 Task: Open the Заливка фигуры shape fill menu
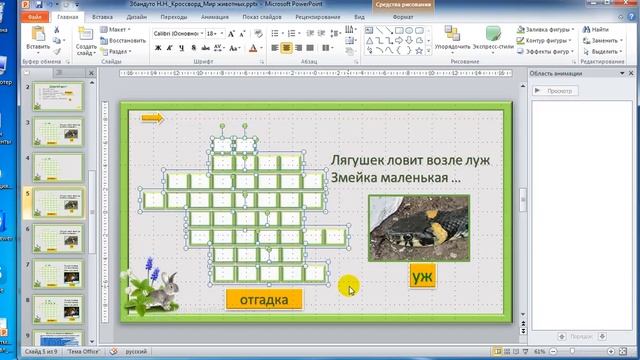[x=545, y=29]
